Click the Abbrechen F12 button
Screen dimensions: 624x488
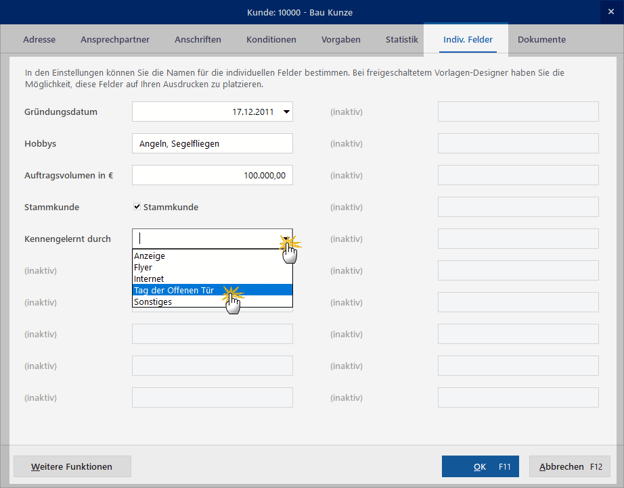[x=570, y=467]
